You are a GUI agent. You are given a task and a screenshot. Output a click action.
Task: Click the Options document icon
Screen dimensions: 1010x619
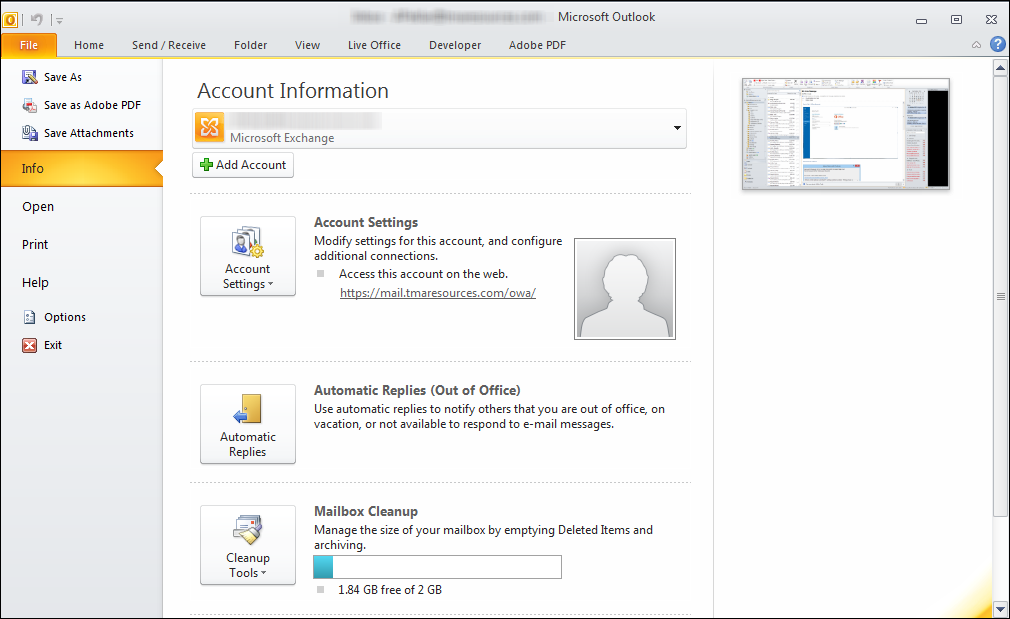click(30, 317)
